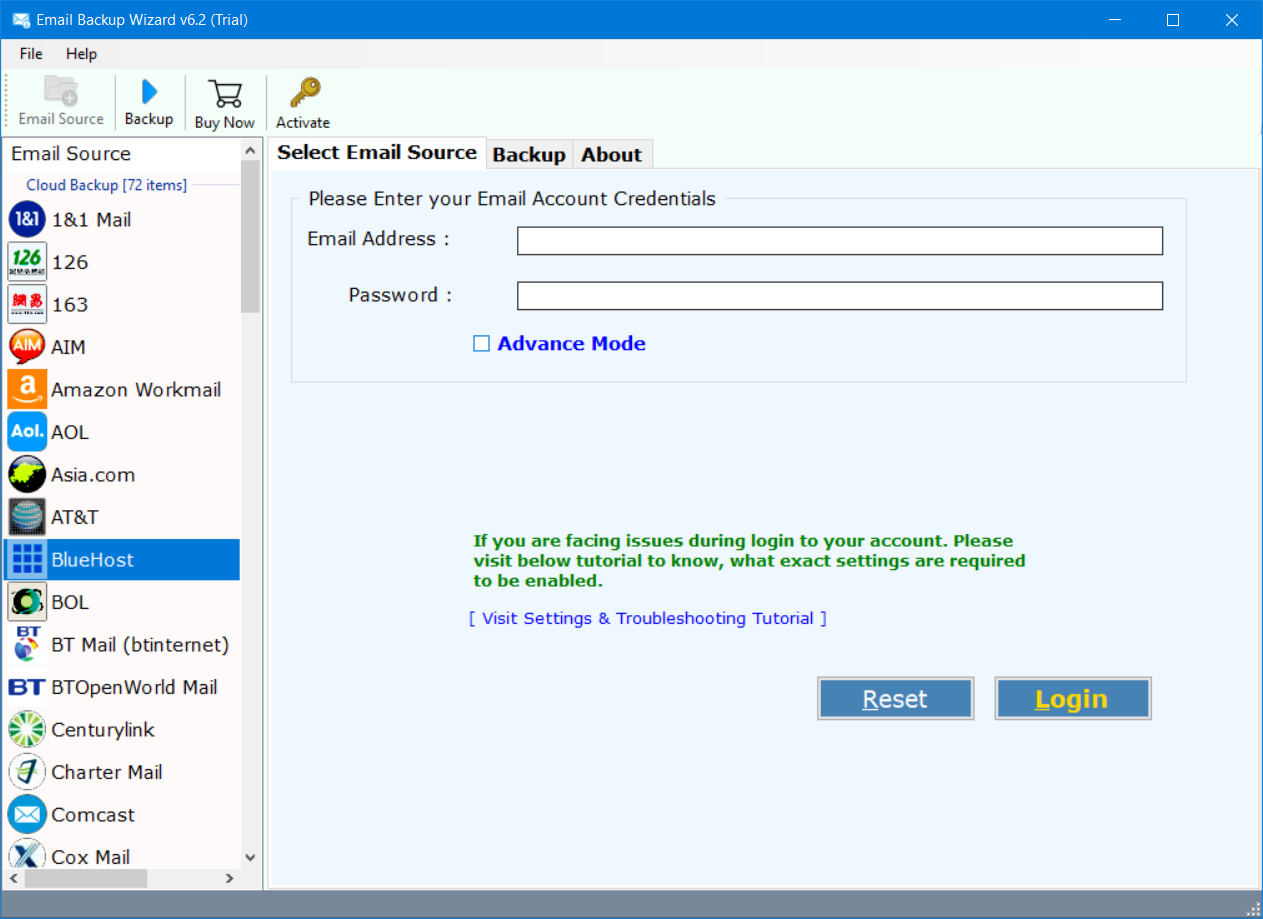Click the source list scroll up arrow
This screenshot has width=1263, height=919.
coord(250,150)
